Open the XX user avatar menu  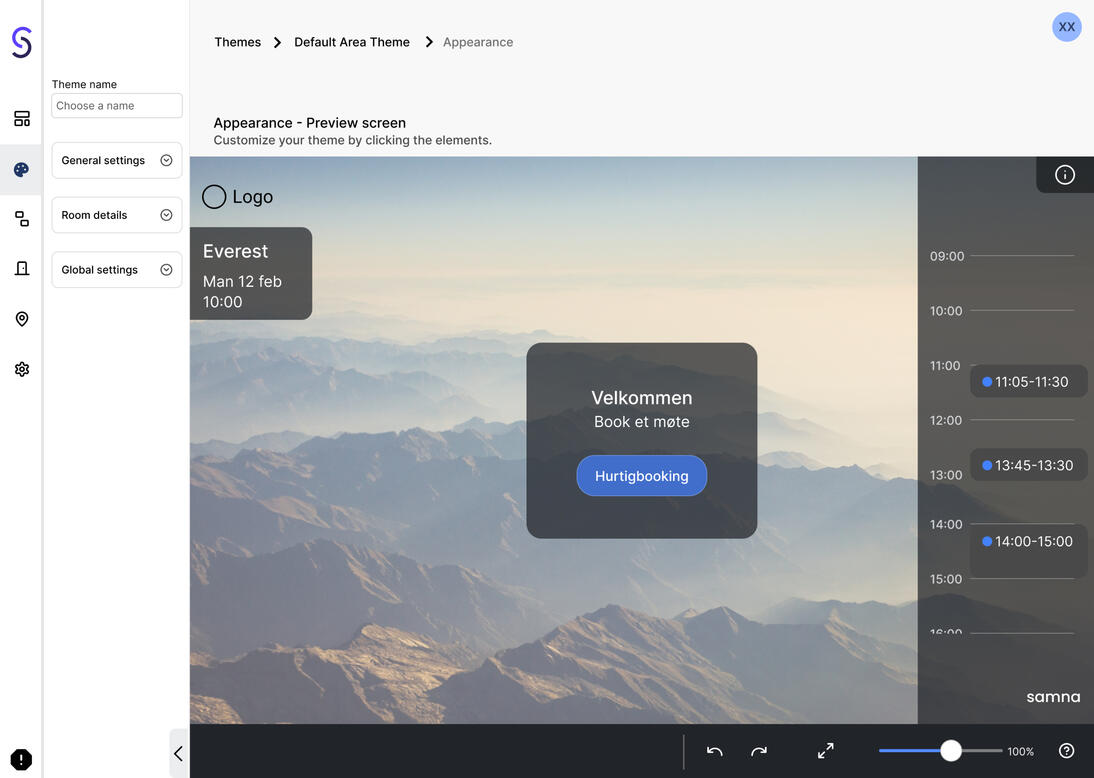[1067, 27]
